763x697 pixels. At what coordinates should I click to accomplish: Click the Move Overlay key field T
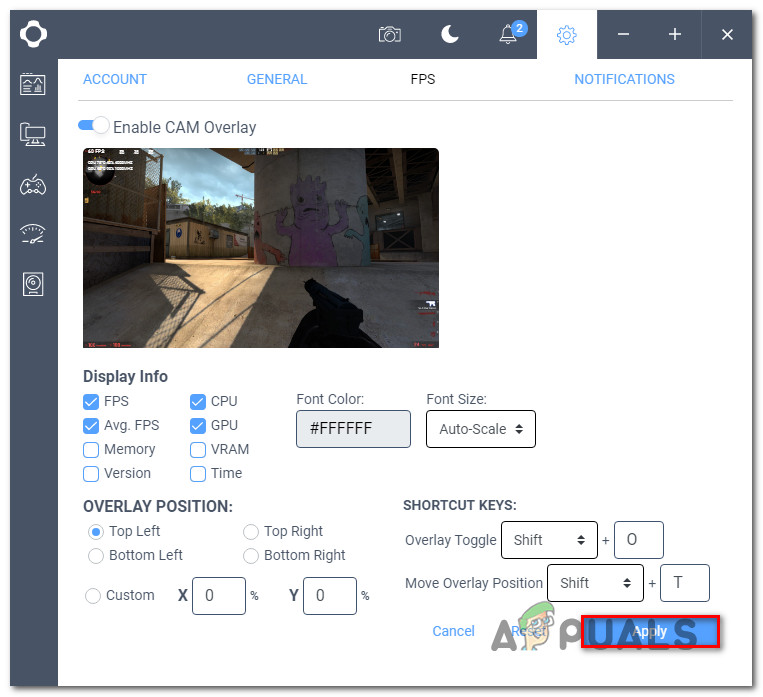(x=685, y=583)
